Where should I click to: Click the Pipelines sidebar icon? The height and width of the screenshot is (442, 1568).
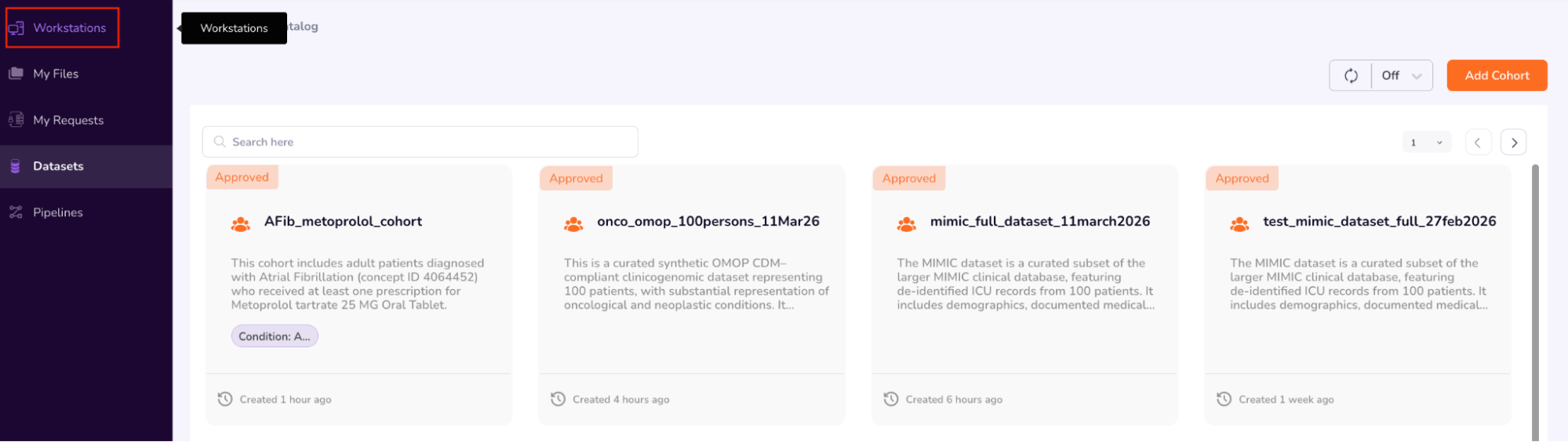click(x=16, y=212)
